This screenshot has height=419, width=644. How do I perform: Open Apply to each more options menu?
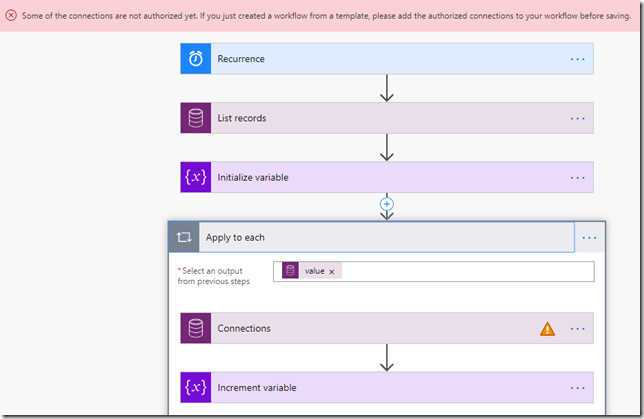click(x=589, y=237)
